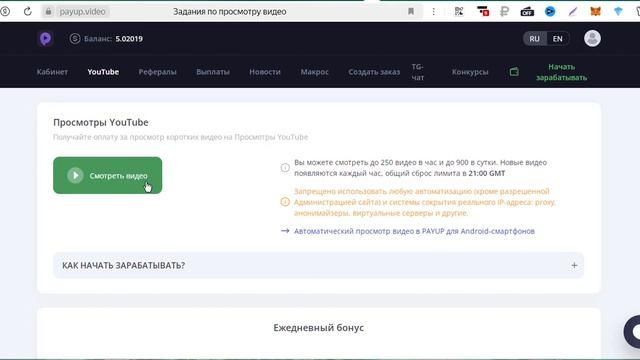Click the 'Ежедневный бонус' heading
640x360 pixels.
(x=318, y=328)
